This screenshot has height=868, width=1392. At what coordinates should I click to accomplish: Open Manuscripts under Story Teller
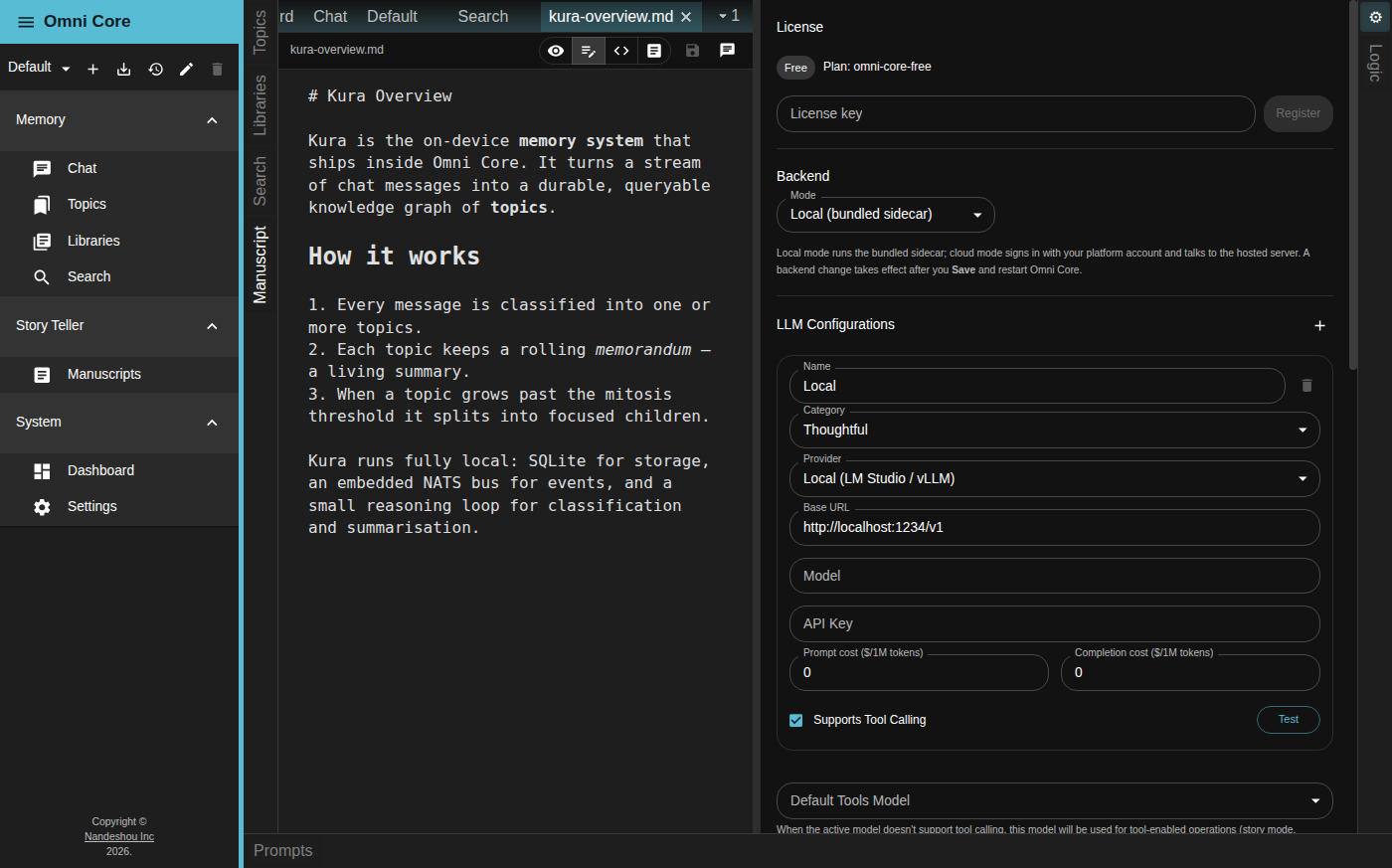coord(119,375)
